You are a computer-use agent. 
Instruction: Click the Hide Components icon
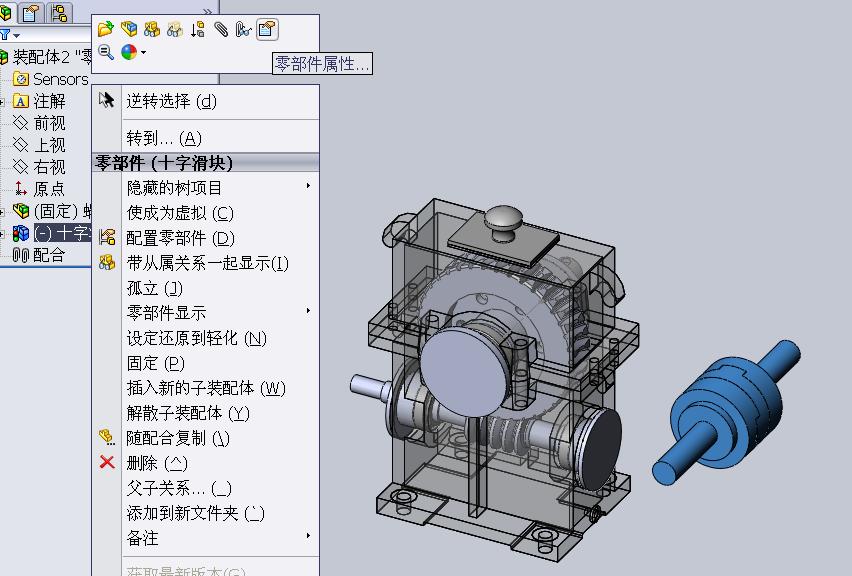pyautogui.click(x=152, y=28)
